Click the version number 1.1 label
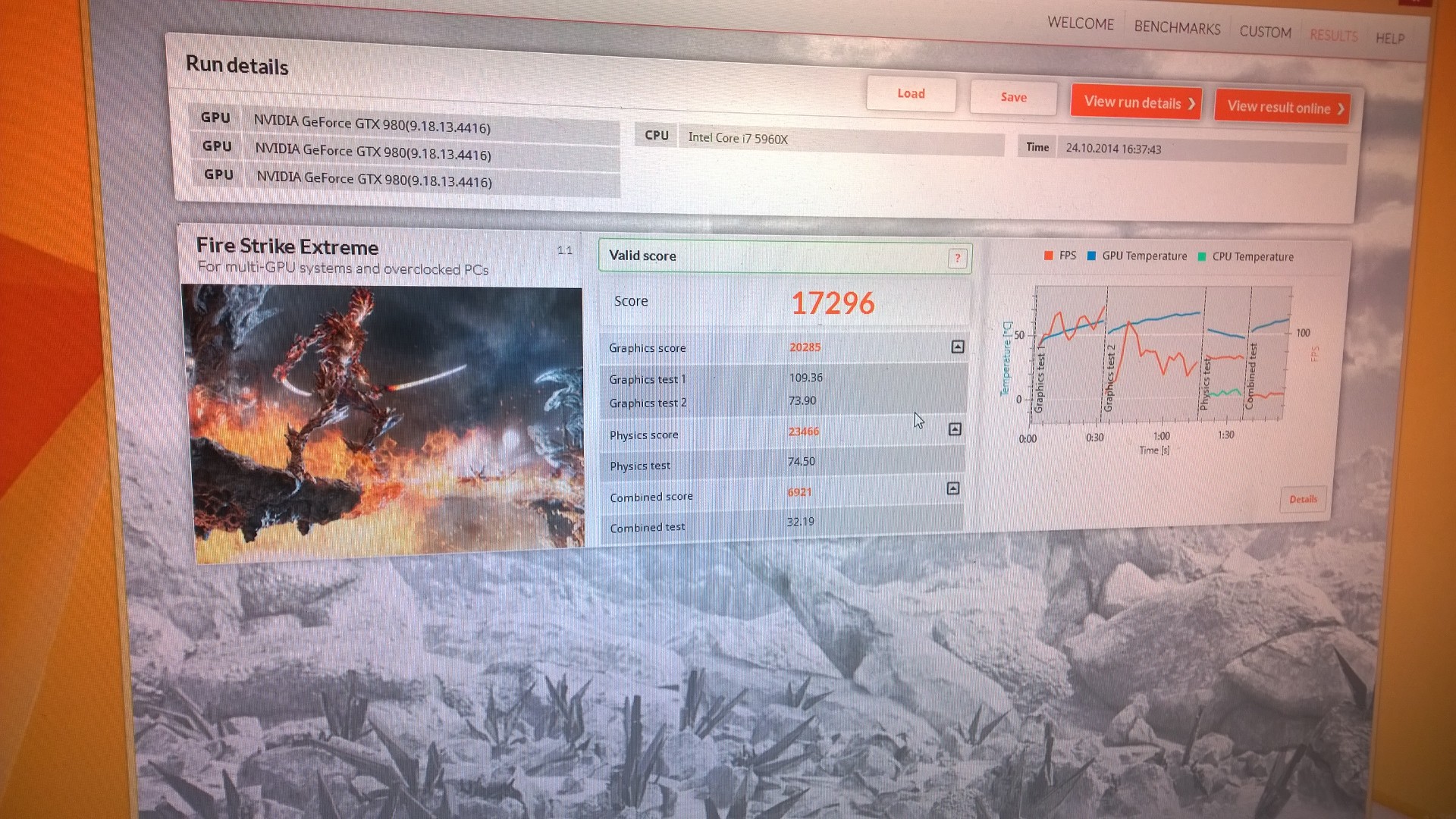 tap(564, 250)
